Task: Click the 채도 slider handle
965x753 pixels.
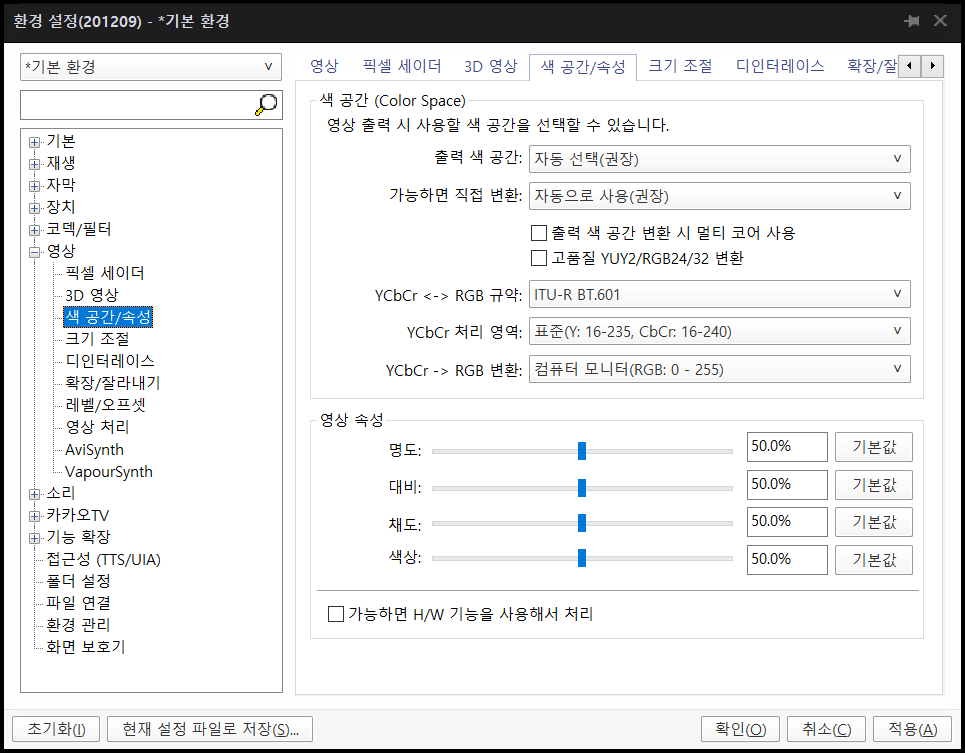Action: 582,524
